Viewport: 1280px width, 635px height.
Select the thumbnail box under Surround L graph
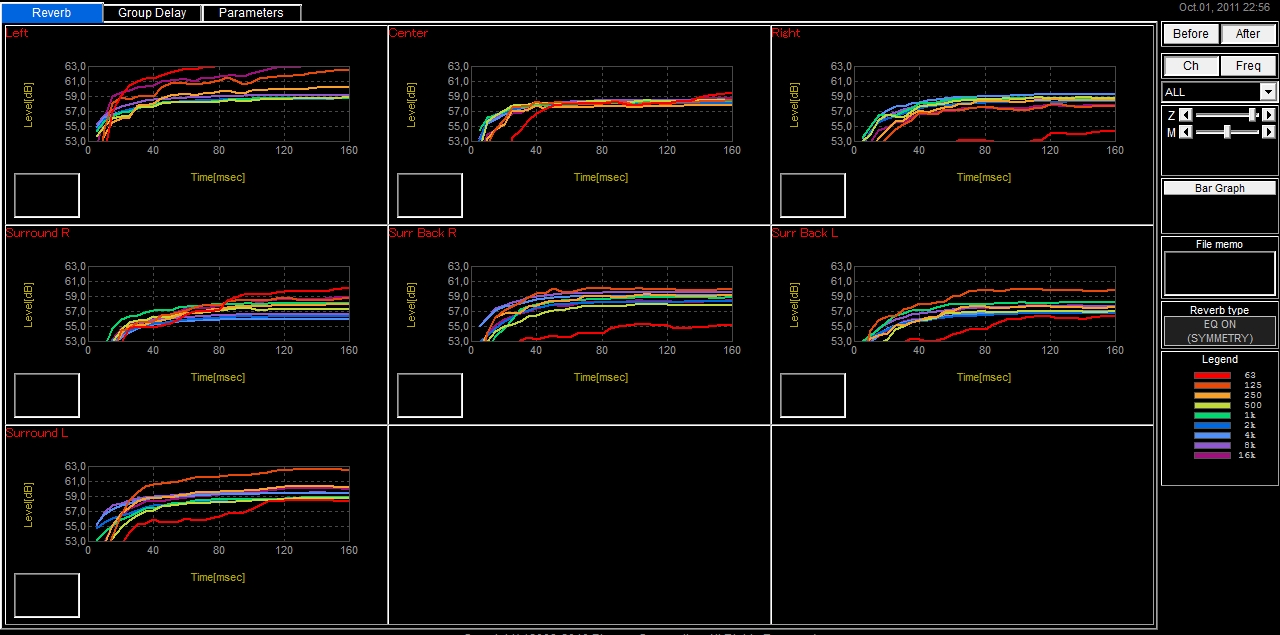[46, 595]
